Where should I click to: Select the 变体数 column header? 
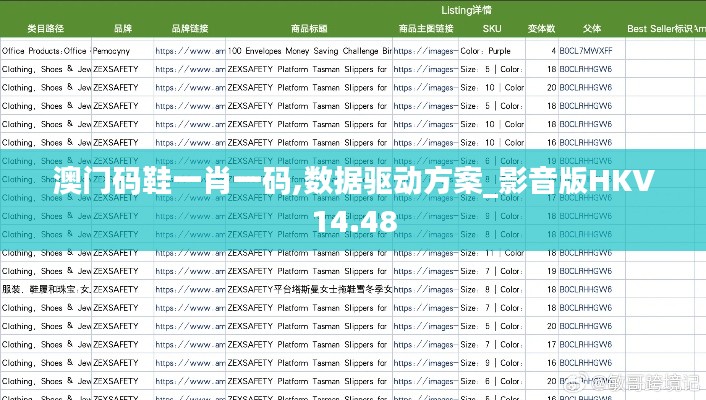point(541,29)
